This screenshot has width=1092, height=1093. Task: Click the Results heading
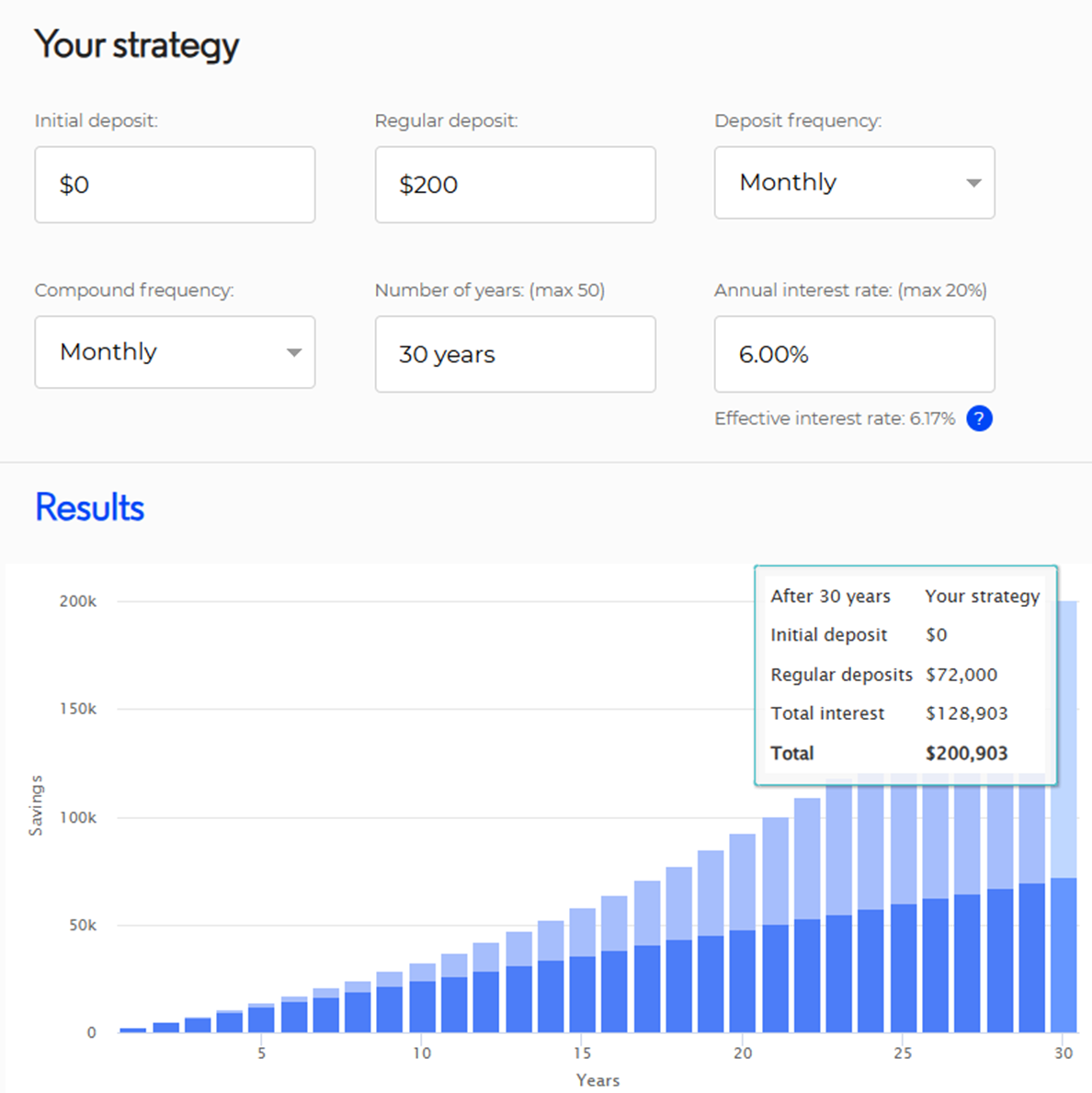point(90,507)
